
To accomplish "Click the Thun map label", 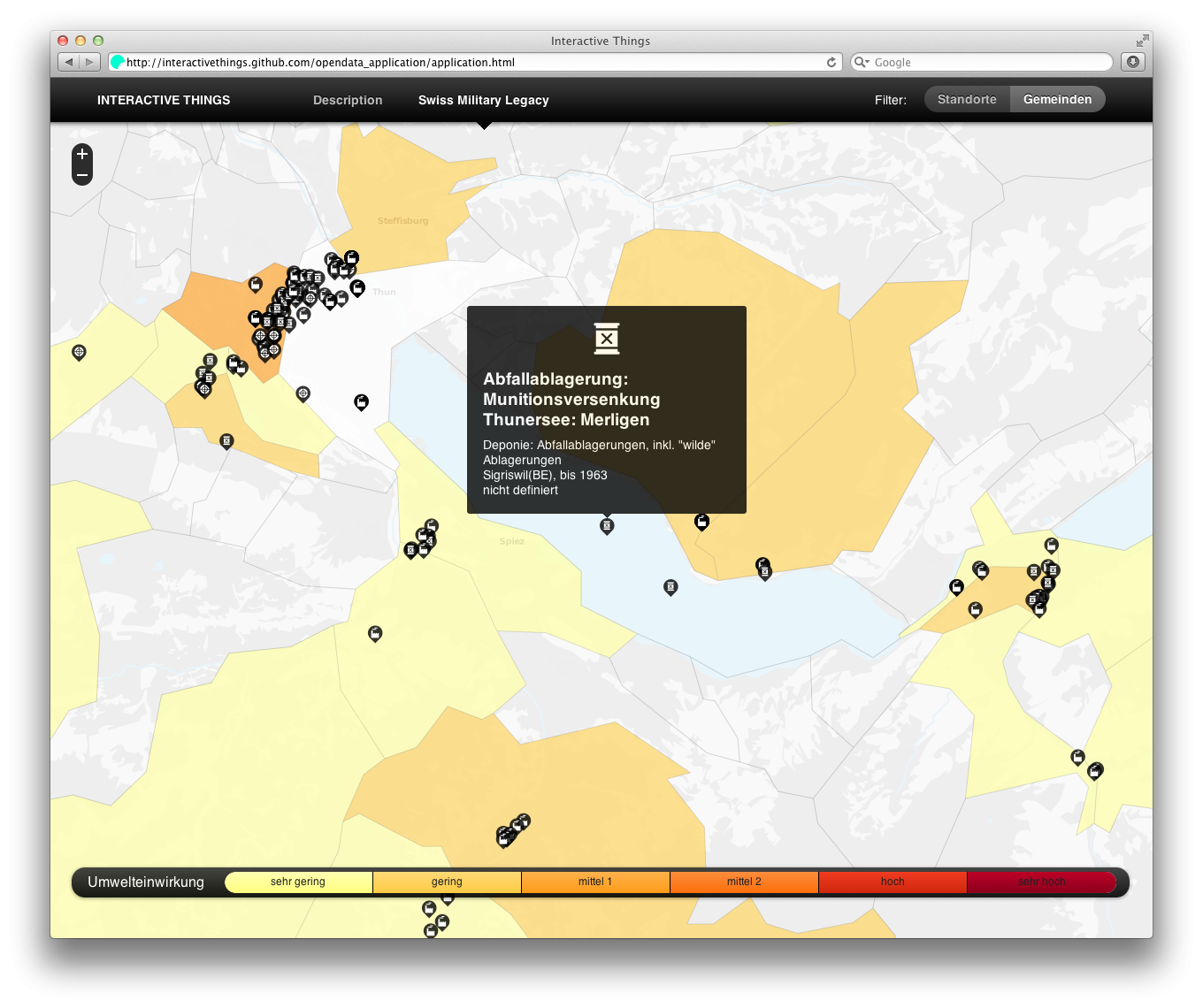I will (384, 292).
